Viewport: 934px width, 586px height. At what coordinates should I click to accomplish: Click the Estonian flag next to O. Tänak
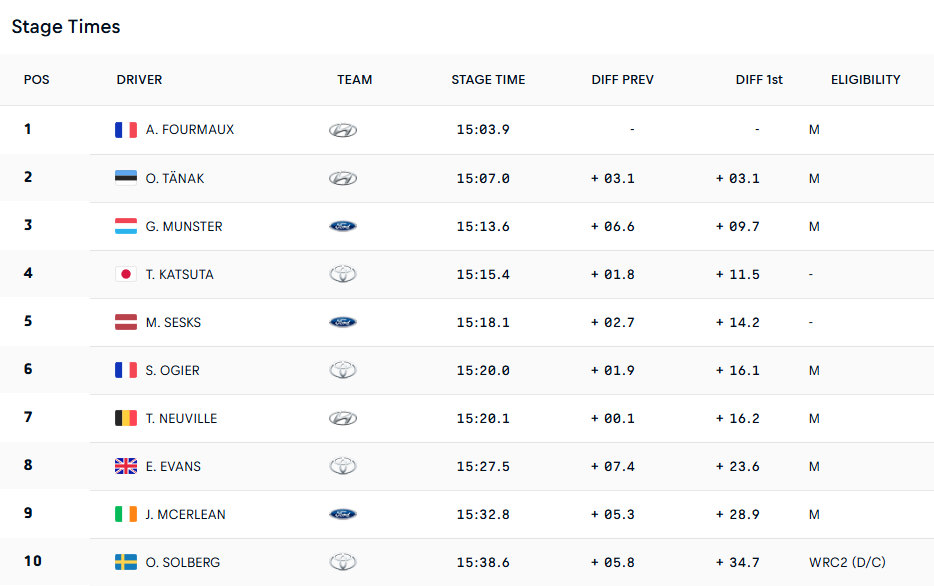coord(126,178)
